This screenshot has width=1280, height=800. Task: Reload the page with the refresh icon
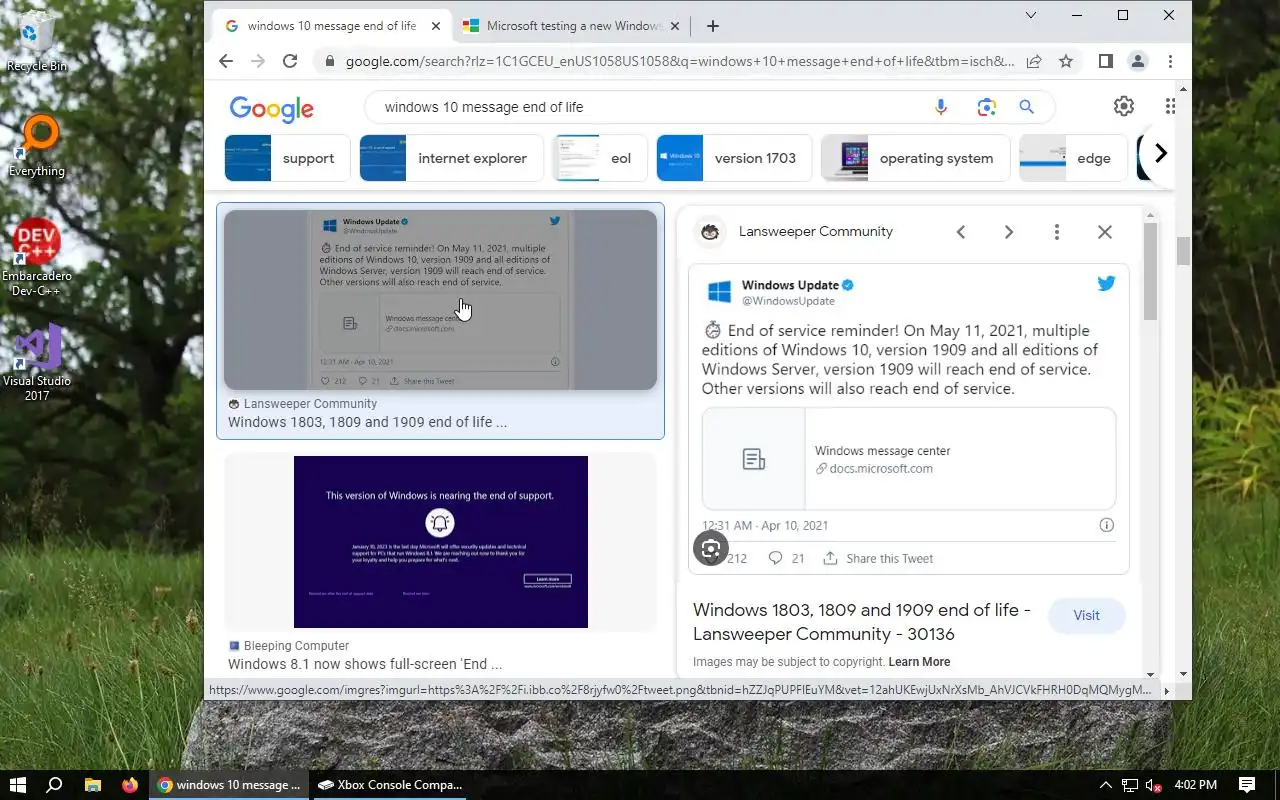point(290,61)
